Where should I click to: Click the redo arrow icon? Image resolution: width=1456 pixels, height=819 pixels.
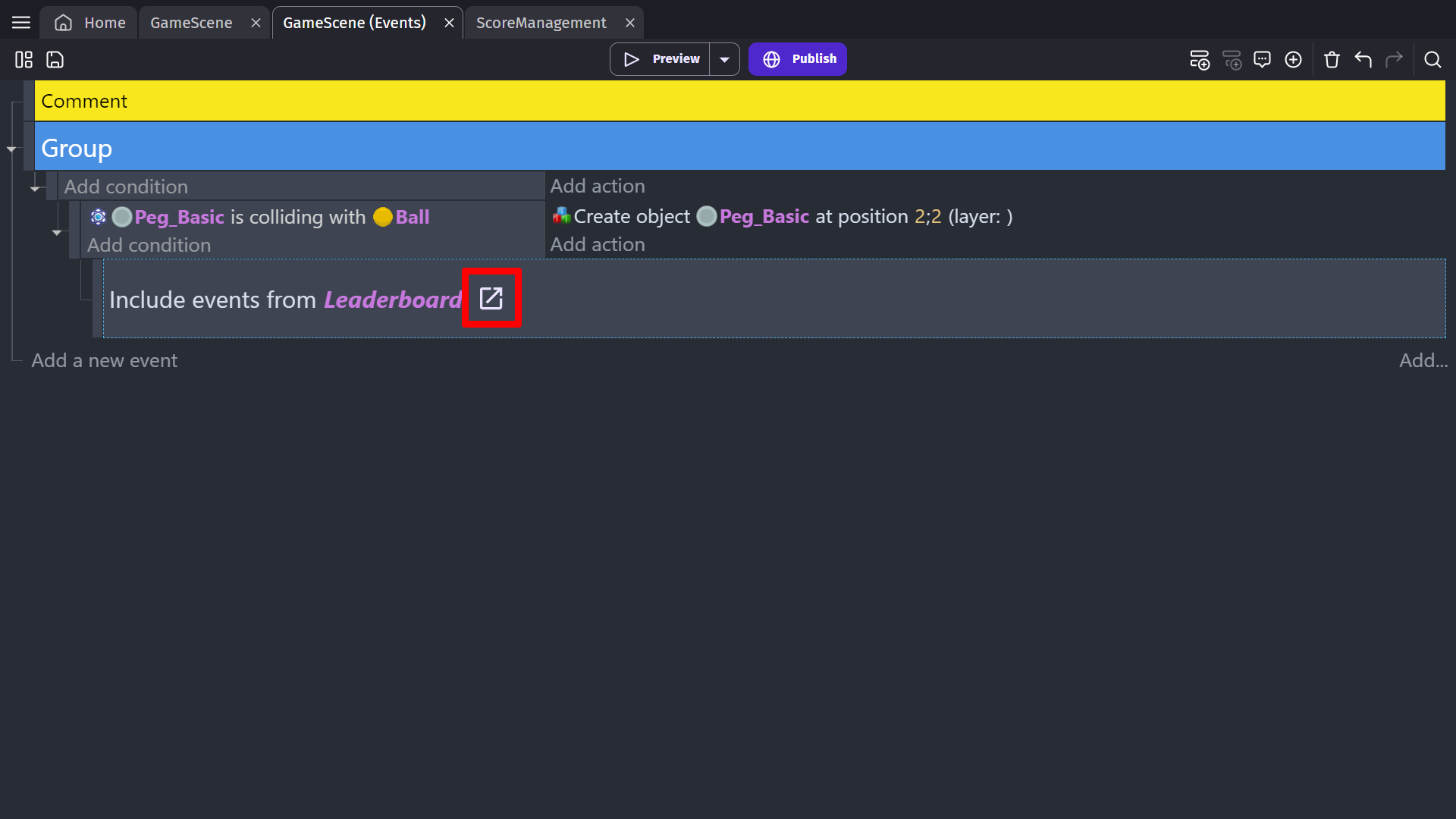pos(1394,59)
